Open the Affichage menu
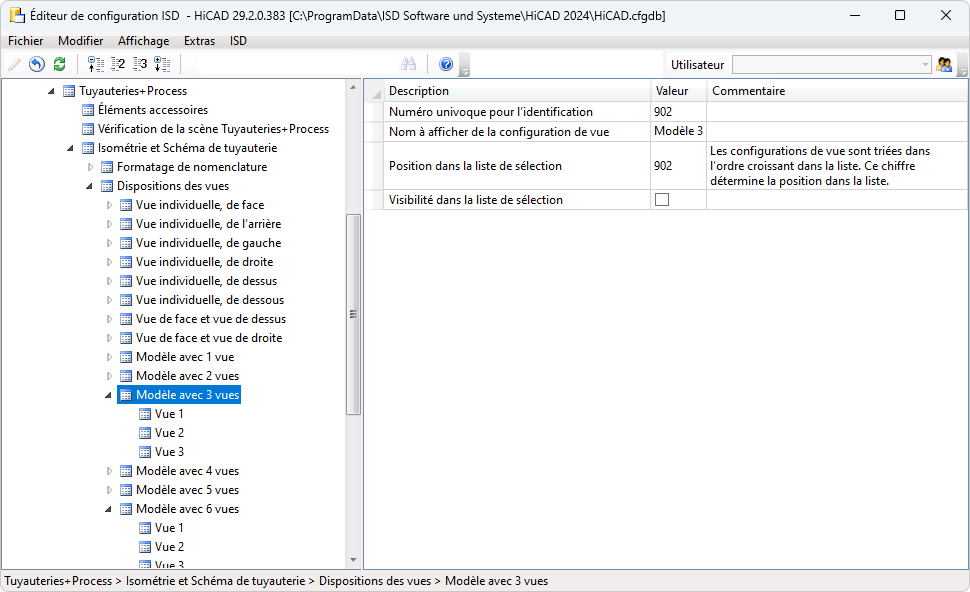The width and height of the screenshot is (970, 592). [x=144, y=41]
